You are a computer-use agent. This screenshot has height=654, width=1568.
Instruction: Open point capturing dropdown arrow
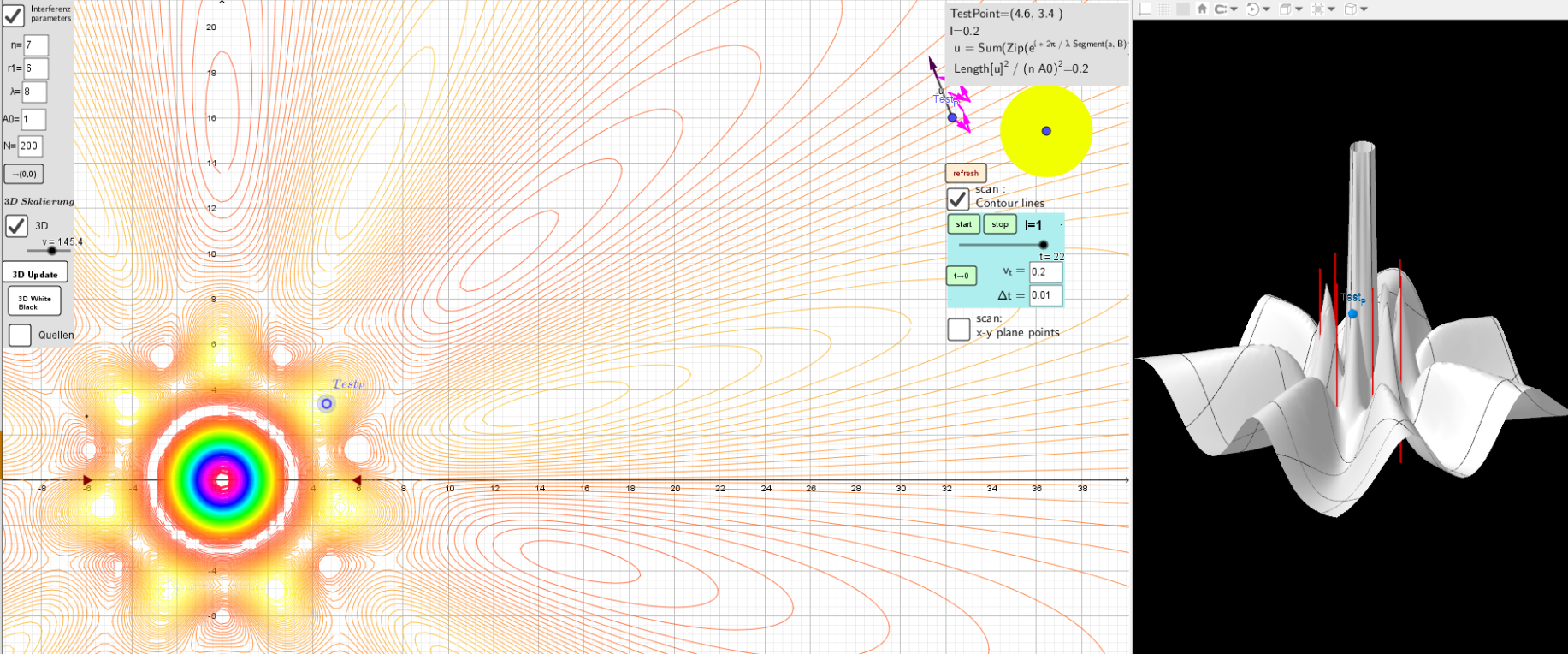click(x=1234, y=9)
